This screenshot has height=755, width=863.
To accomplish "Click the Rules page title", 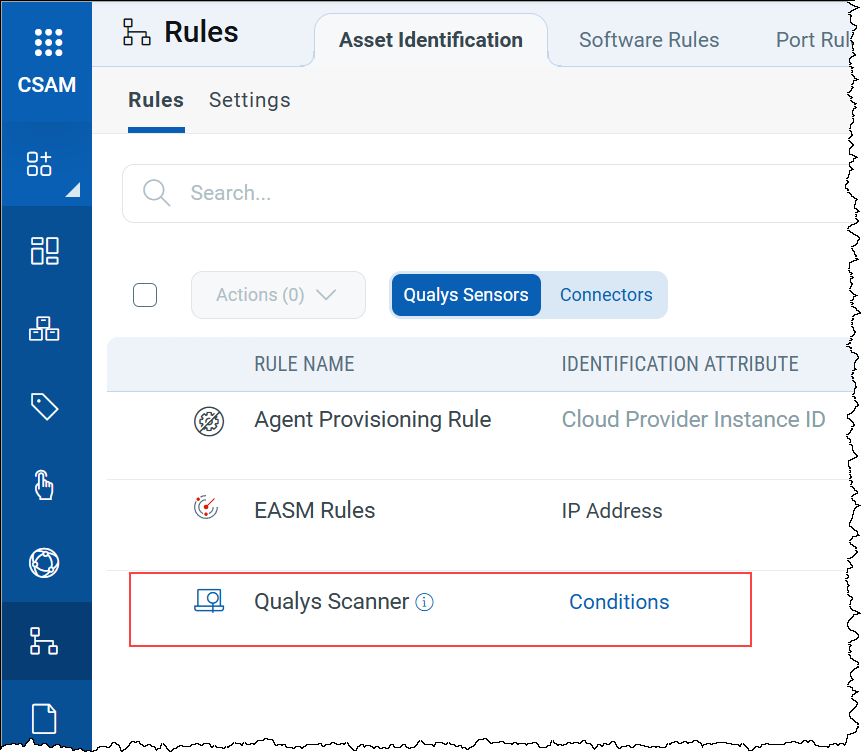I will (x=201, y=32).
